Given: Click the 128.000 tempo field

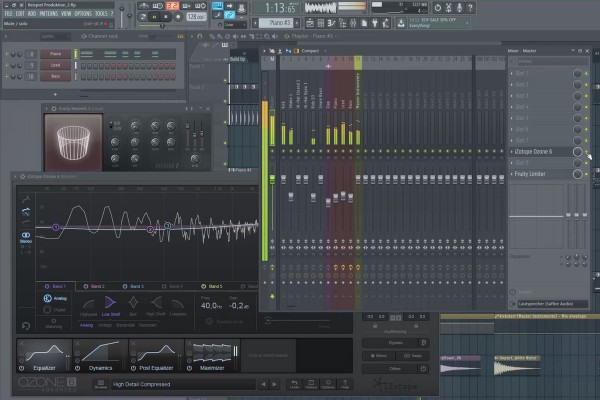Looking at the screenshot, I should pyautogui.click(x=196, y=17).
